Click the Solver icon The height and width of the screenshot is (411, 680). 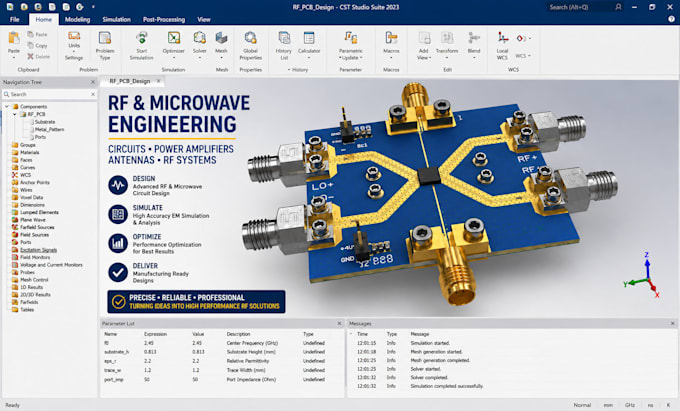[x=199, y=38]
